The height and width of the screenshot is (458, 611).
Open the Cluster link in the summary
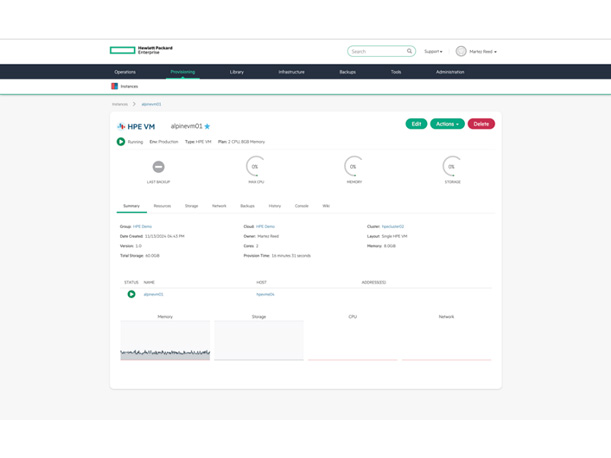tap(393, 226)
